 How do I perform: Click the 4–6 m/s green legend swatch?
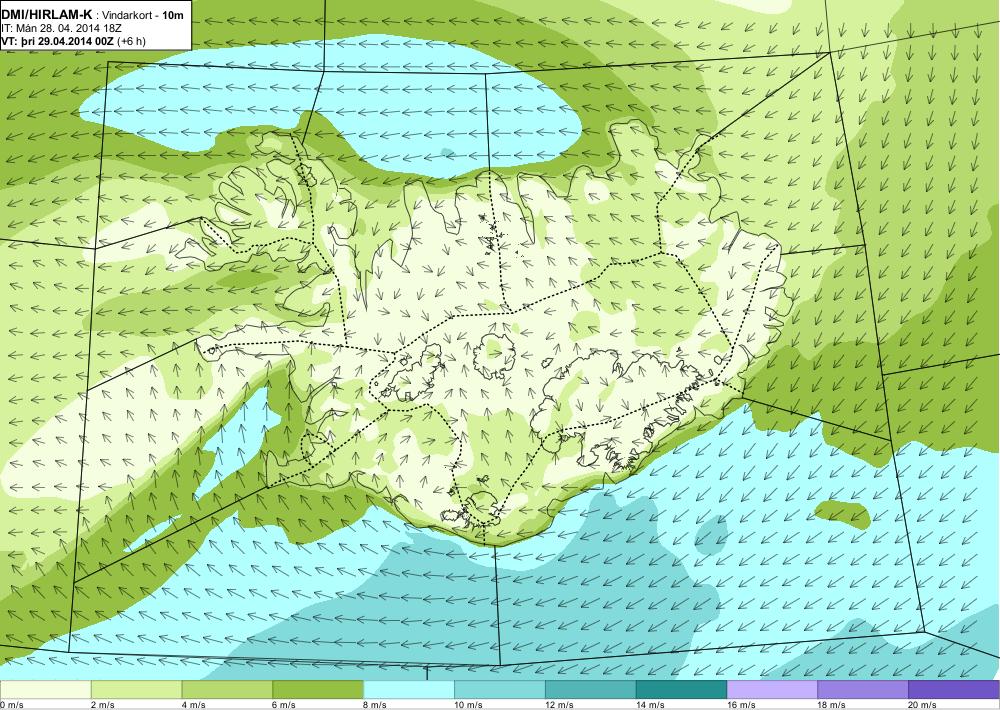pyautogui.click(x=227, y=690)
